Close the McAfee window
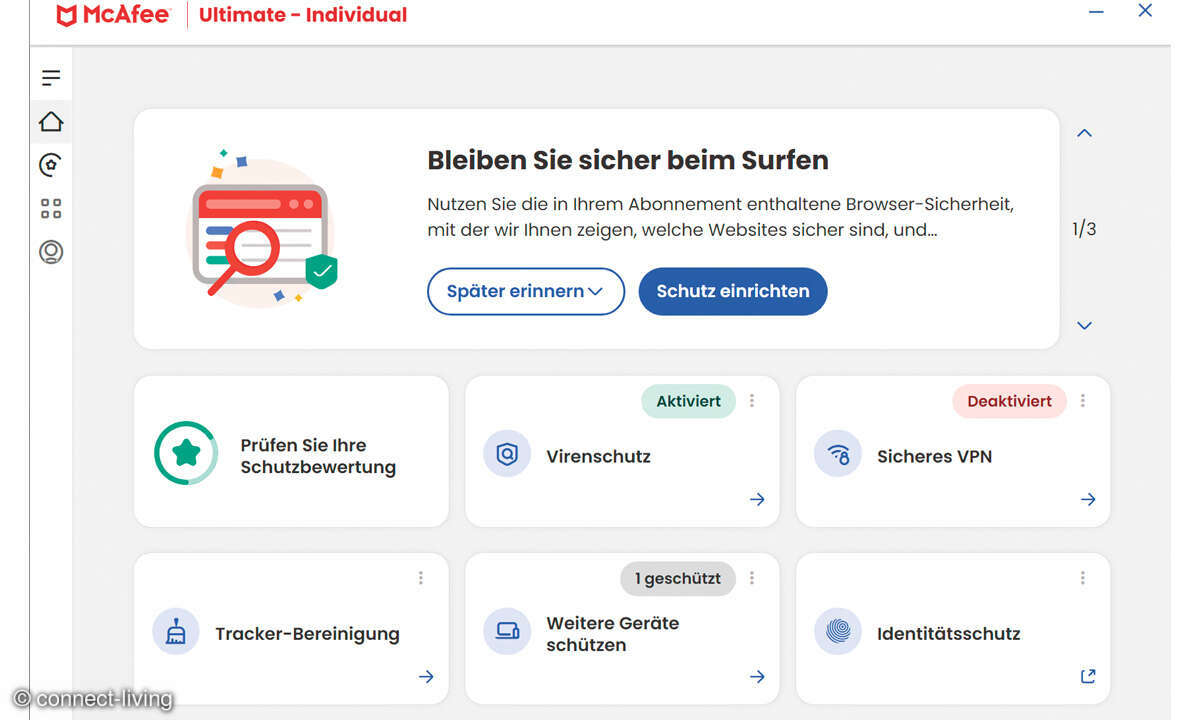The height and width of the screenshot is (720, 1200). pos(1146,11)
